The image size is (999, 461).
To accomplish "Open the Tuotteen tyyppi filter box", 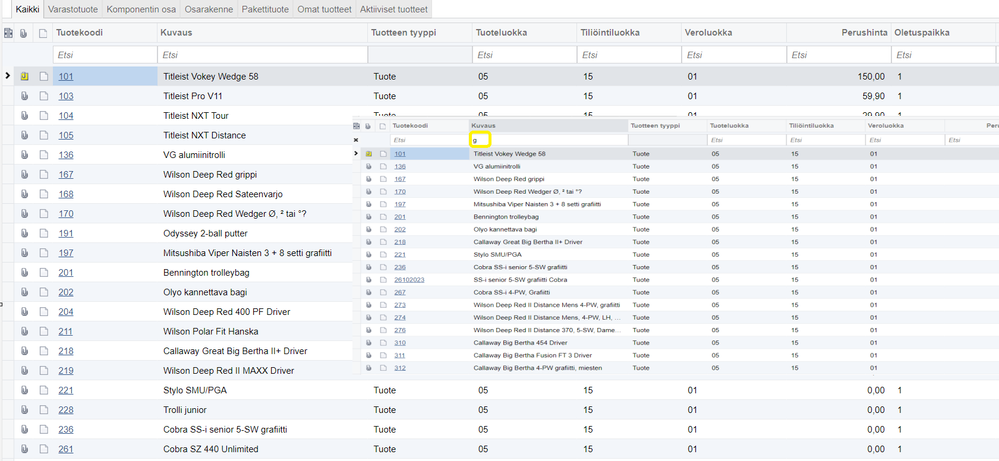I will point(419,55).
